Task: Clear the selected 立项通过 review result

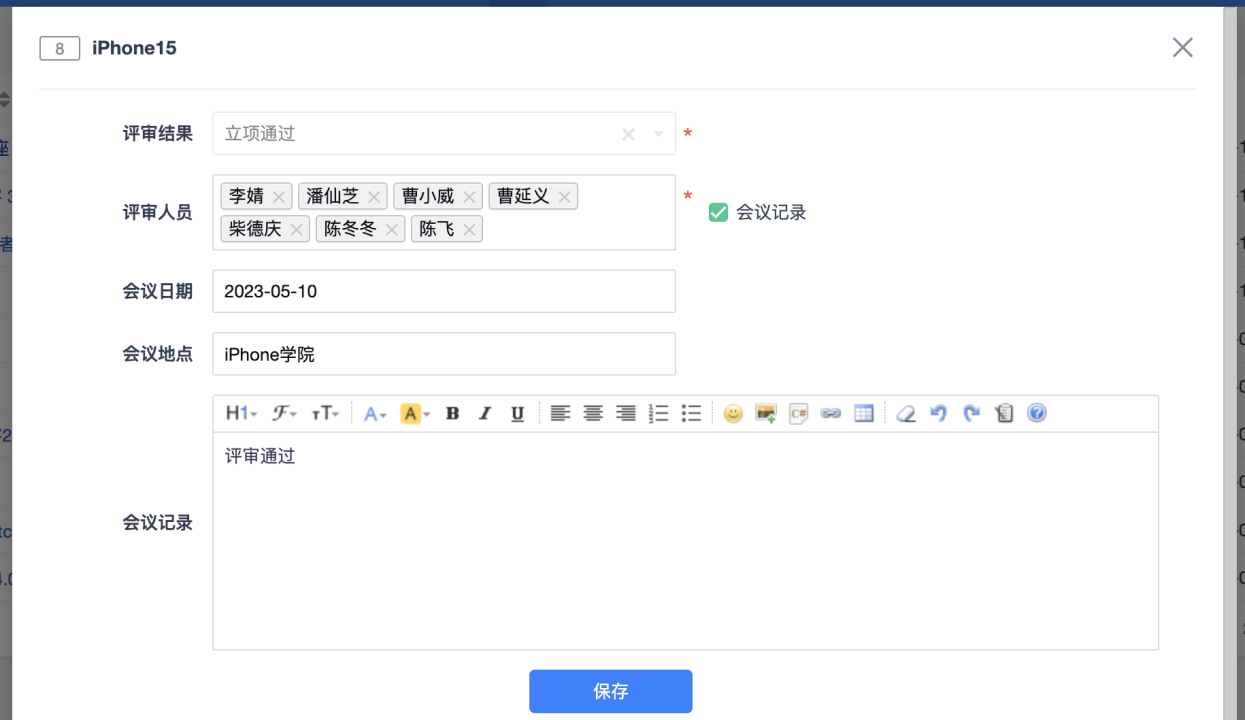Action: [x=628, y=134]
